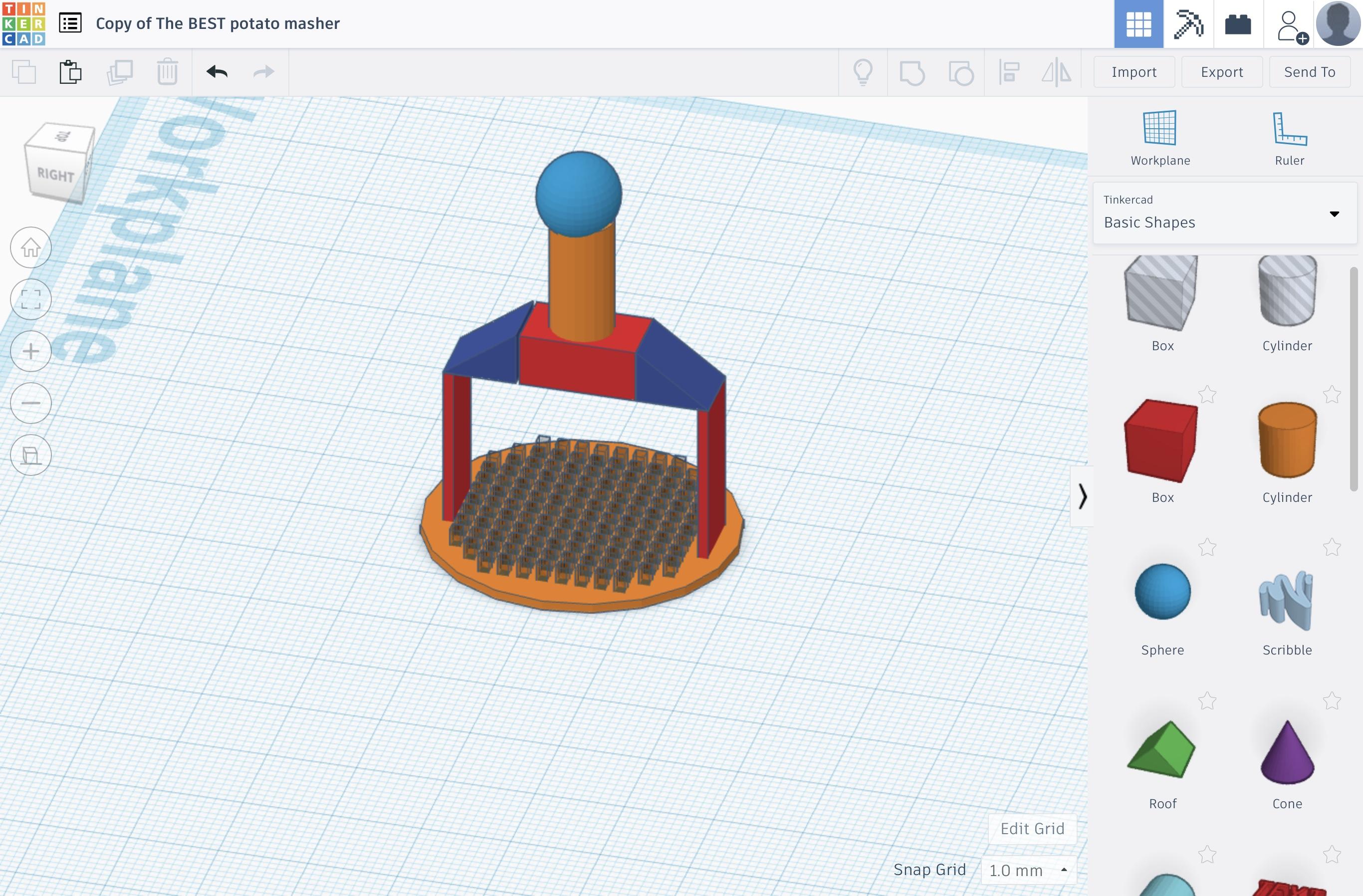Collapse the shapes panel with chevron
Screen dimensions: 1363x896
[1082, 496]
